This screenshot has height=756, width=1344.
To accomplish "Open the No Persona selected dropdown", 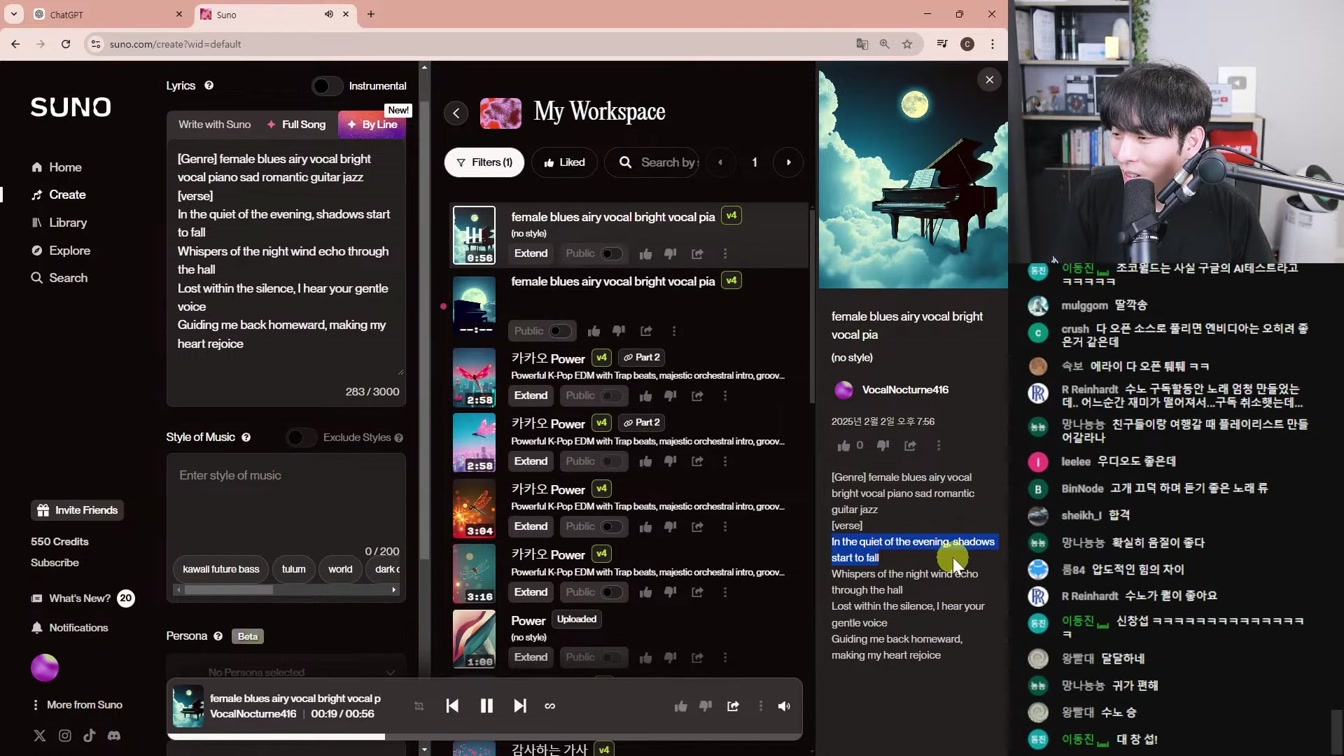I will 286,672.
